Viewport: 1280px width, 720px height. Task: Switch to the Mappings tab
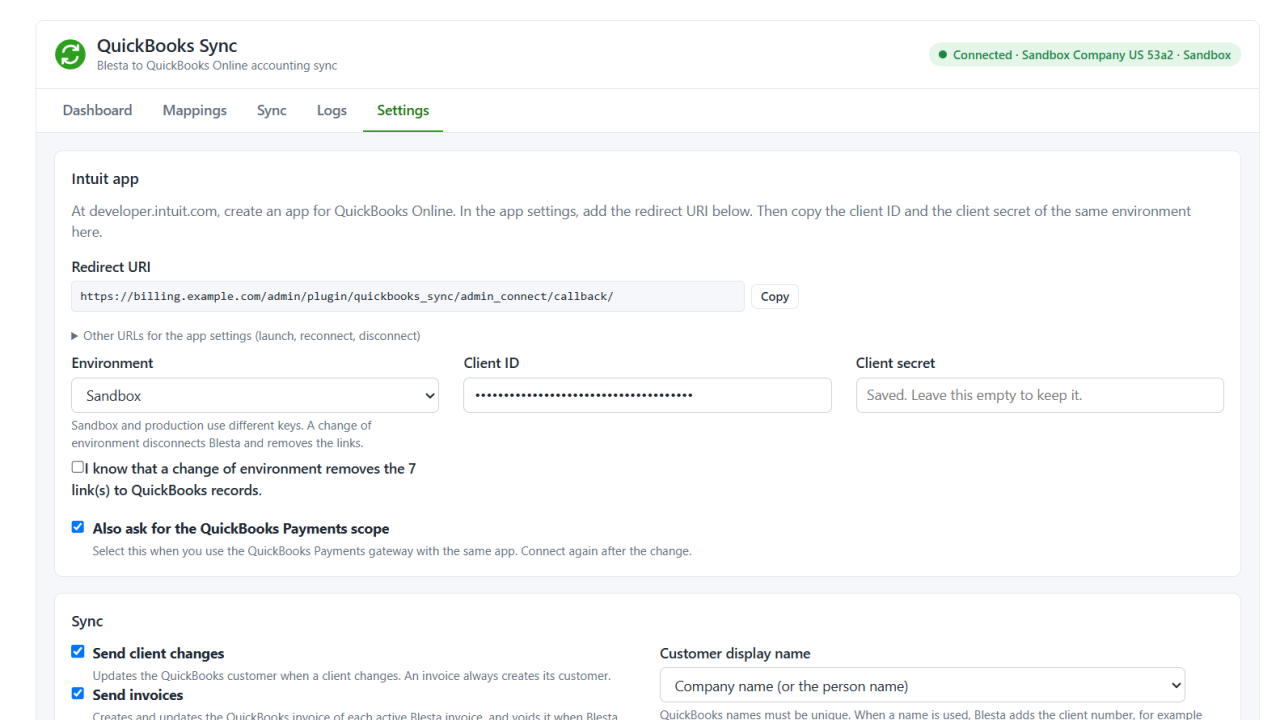(195, 110)
